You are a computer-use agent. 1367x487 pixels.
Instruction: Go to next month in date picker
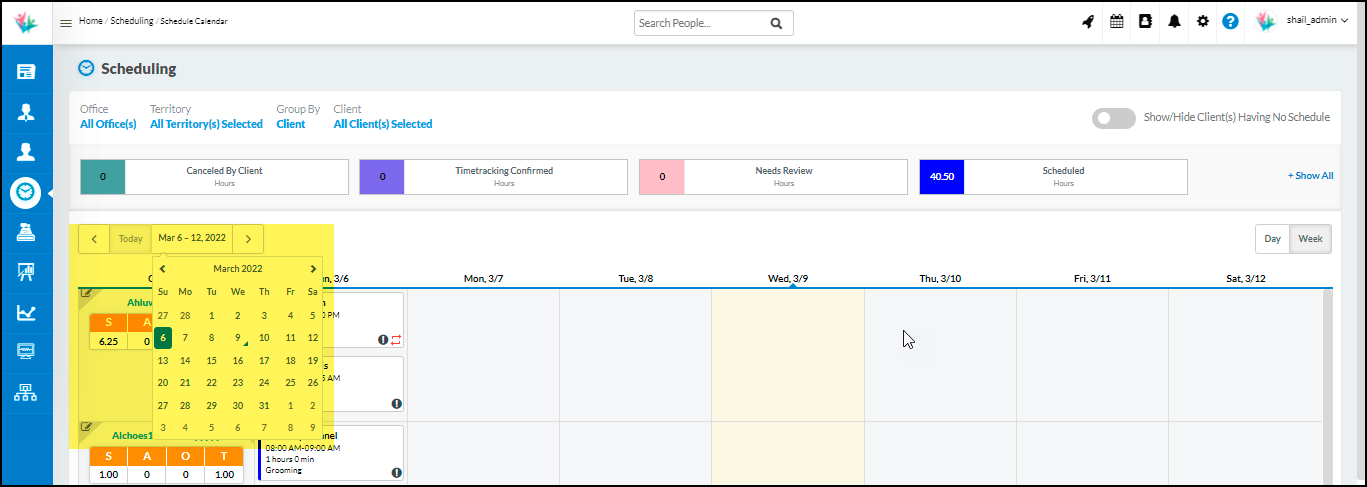[x=313, y=269]
